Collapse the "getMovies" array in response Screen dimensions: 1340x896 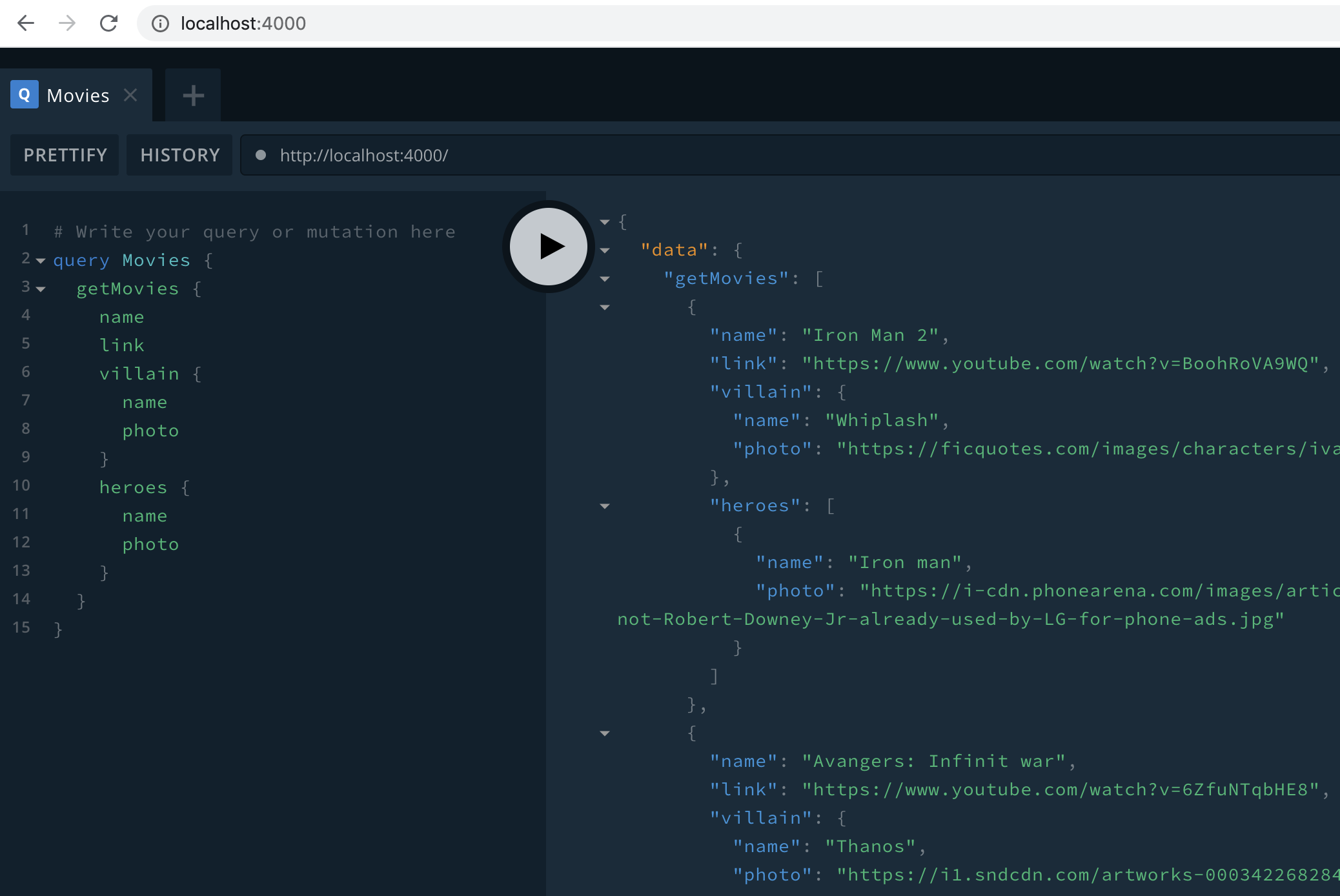click(x=605, y=279)
